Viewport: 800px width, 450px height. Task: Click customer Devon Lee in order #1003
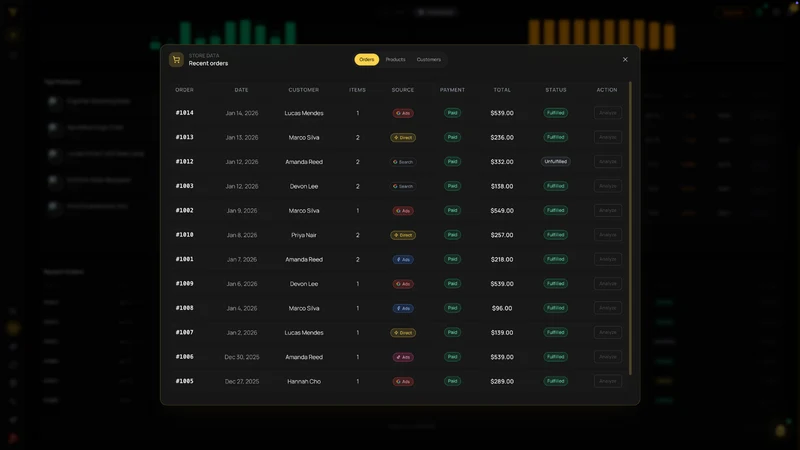(x=304, y=186)
